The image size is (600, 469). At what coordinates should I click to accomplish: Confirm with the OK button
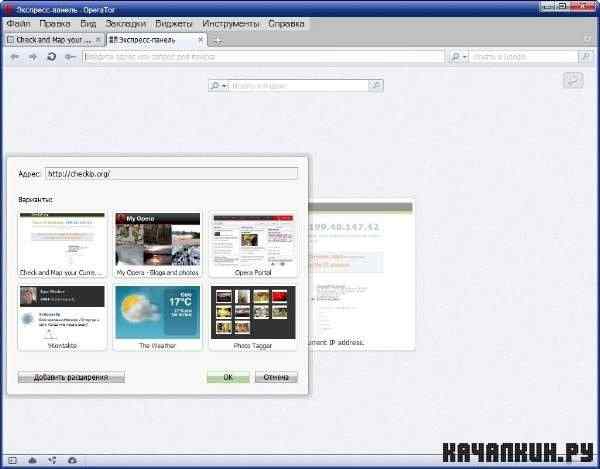pyautogui.click(x=228, y=377)
